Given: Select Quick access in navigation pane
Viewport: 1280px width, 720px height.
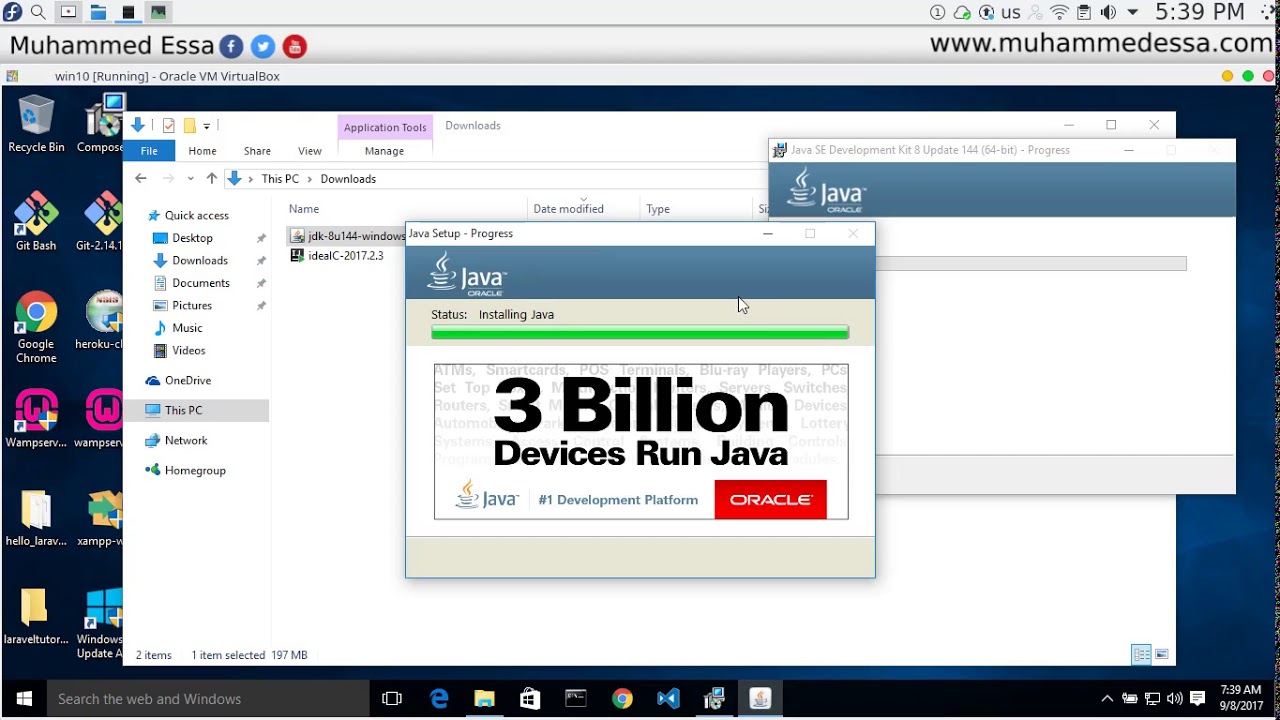Looking at the screenshot, I should point(196,215).
